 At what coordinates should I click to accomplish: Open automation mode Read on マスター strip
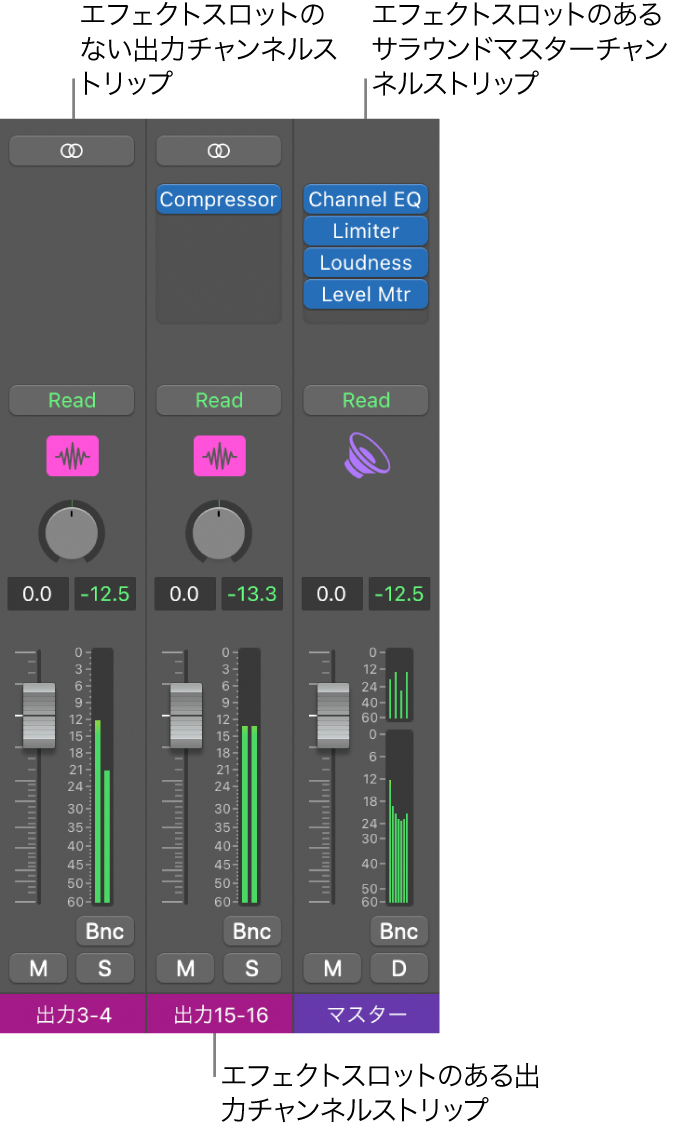point(365,400)
